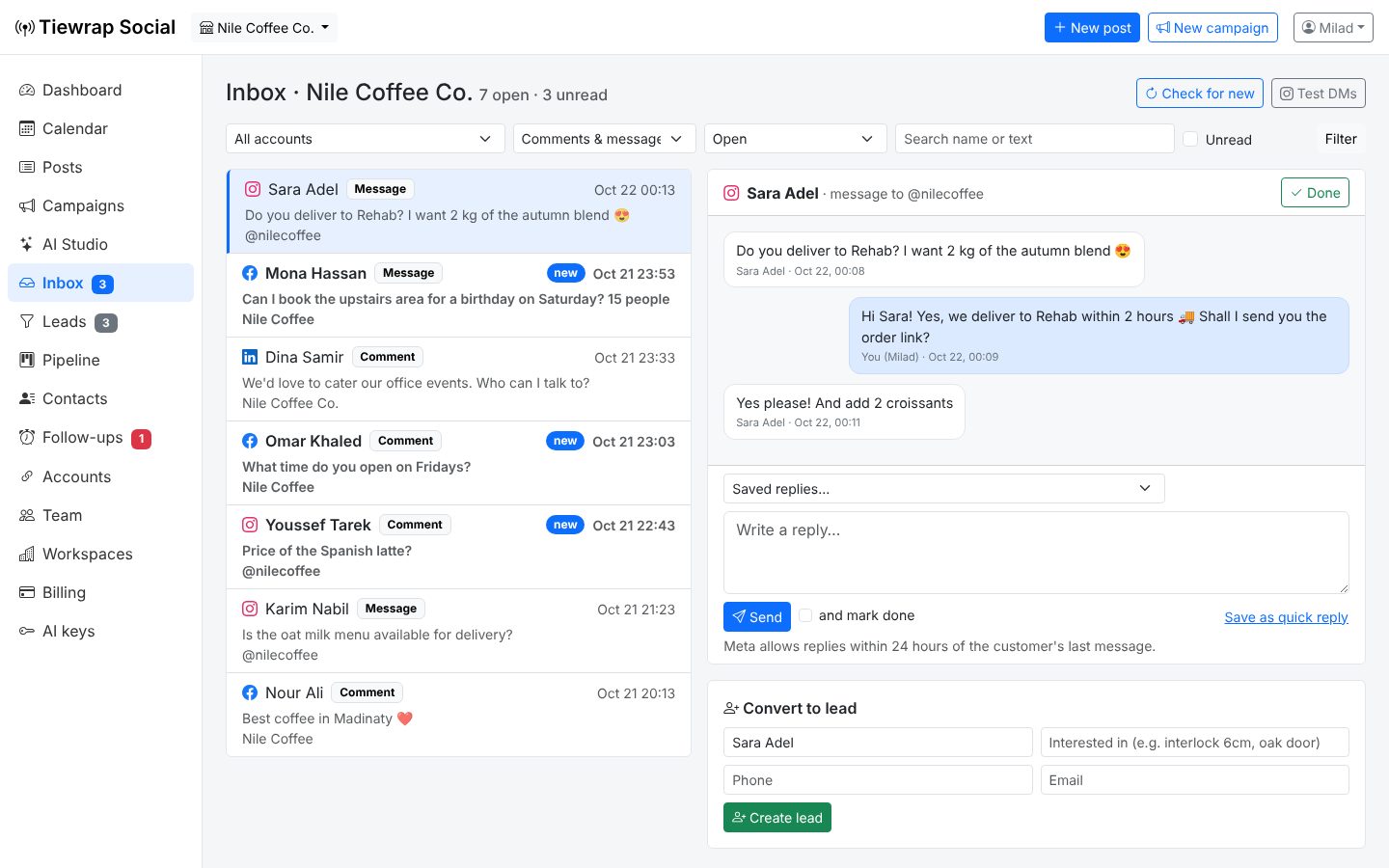Click the New campaign button
Viewport: 1389px width, 868px height.
pyautogui.click(x=1212, y=28)
